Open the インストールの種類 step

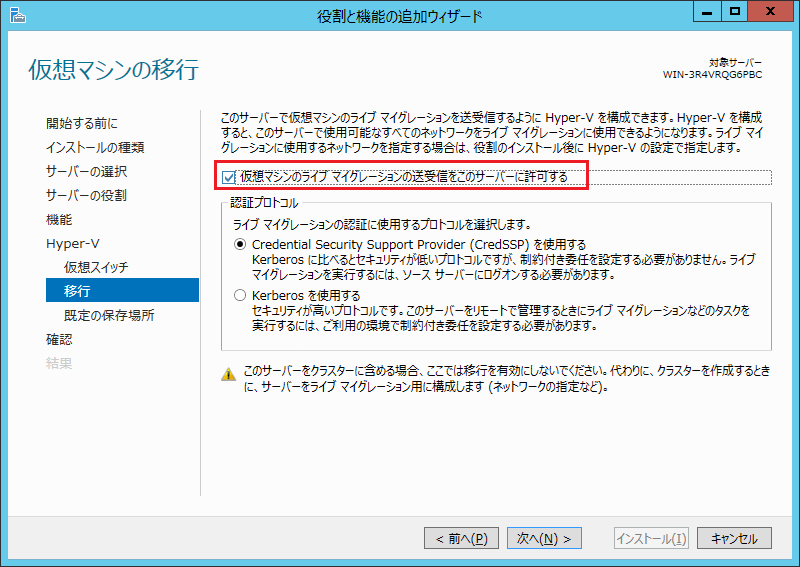pos(95,147)
